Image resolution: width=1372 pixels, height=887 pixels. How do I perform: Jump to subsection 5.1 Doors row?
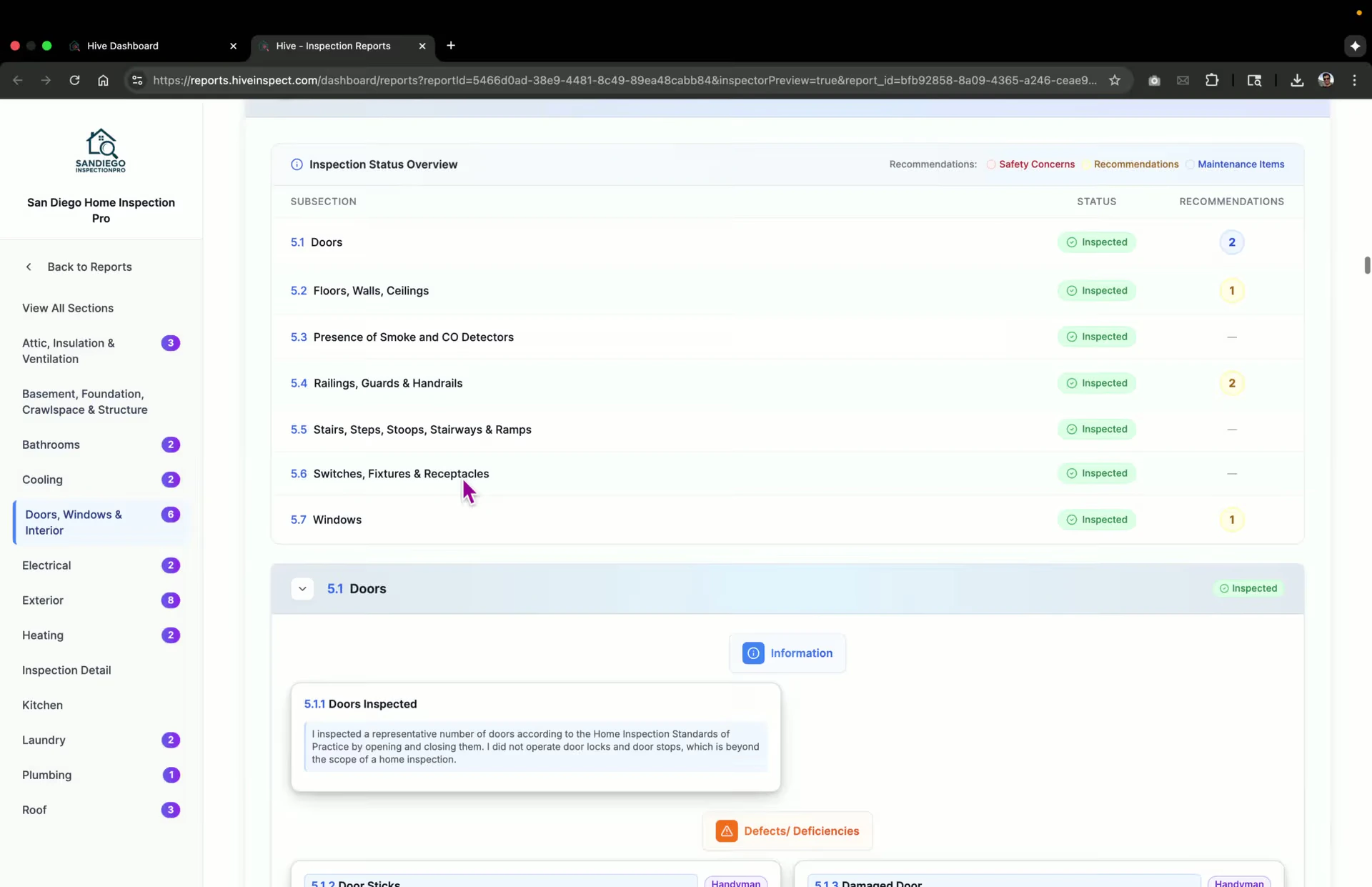coord(787,242)
